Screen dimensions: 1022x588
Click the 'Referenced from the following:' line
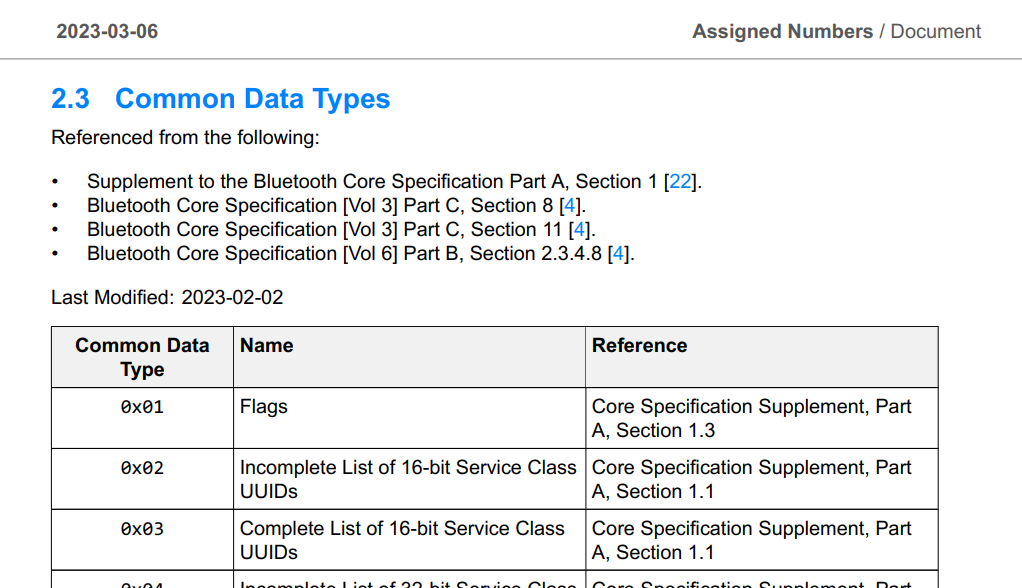[185, 138]
